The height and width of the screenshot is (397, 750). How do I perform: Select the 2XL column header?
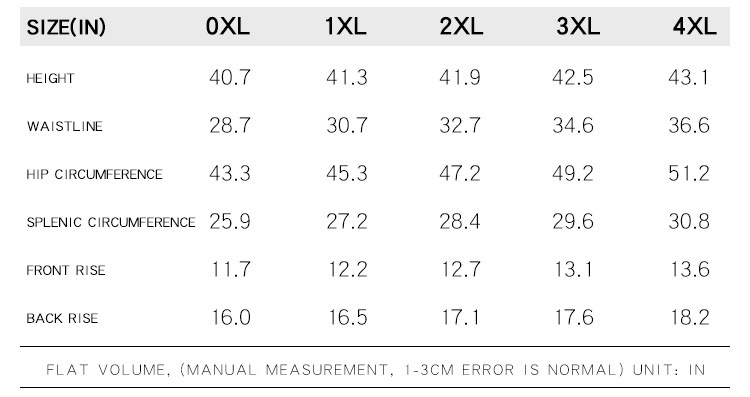pyautogui.click(x=461, y=26)
